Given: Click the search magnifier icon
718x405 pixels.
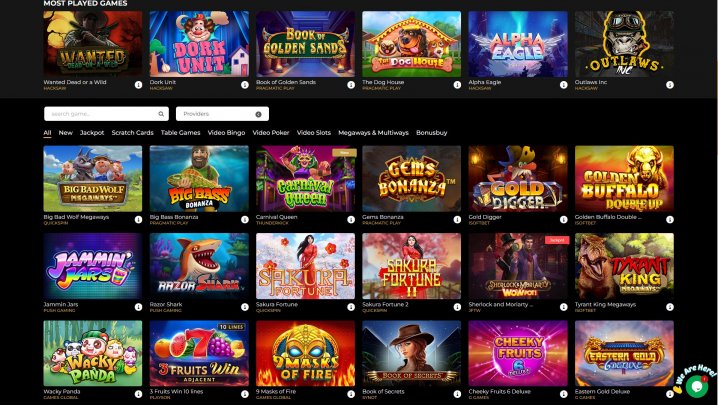Looking at the screenshot, I should pos(161,114).
